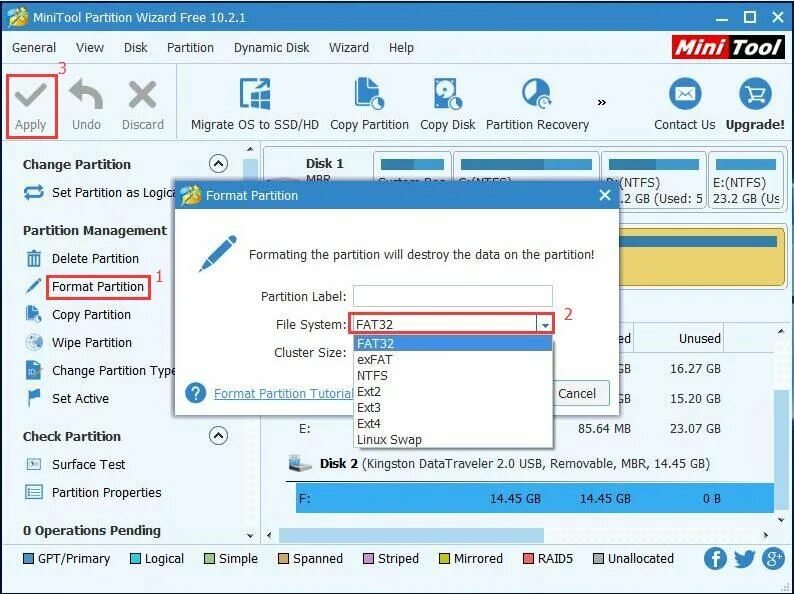Click the Partition Properties icon
Screen dimensions: 794x594
[x=33, y=492]
